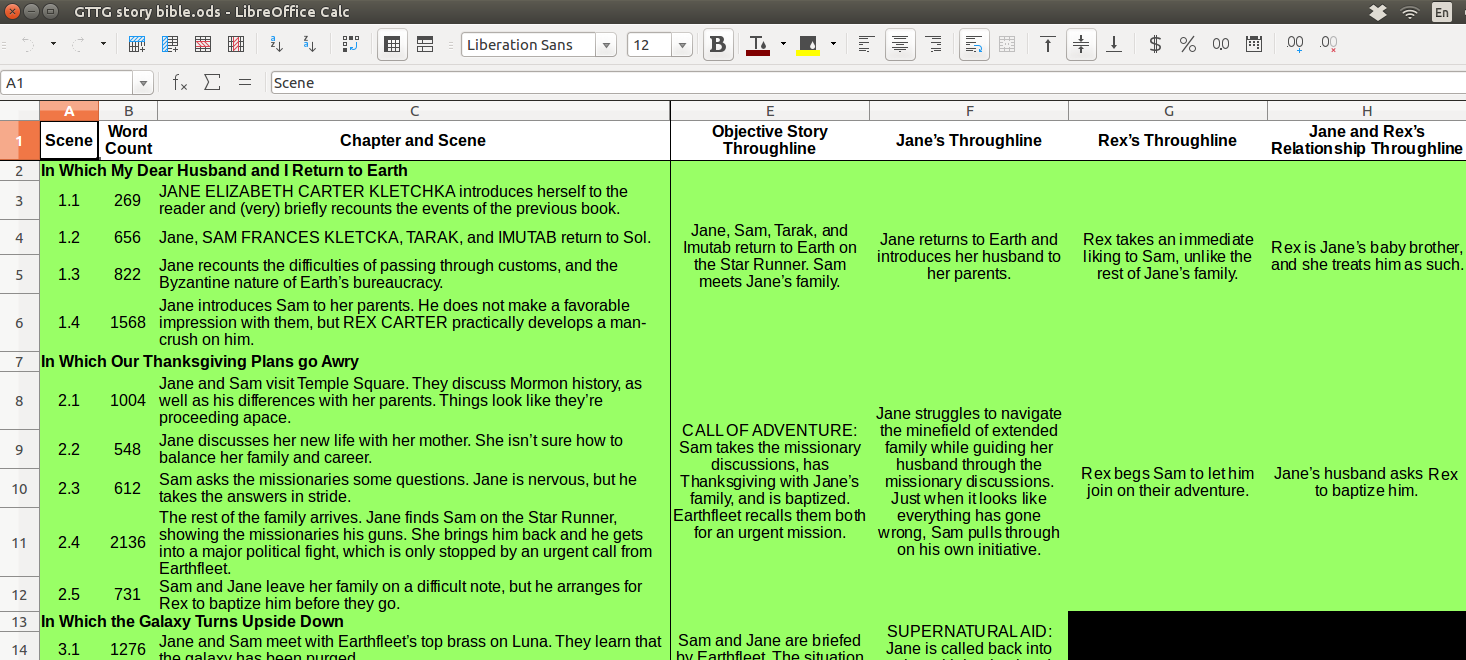The height and width of the screenshot is (660, 1466).
Task: Select the cell 'Jane's husband asks Rex to baptize him'
Action: [x=1366, y=482]
